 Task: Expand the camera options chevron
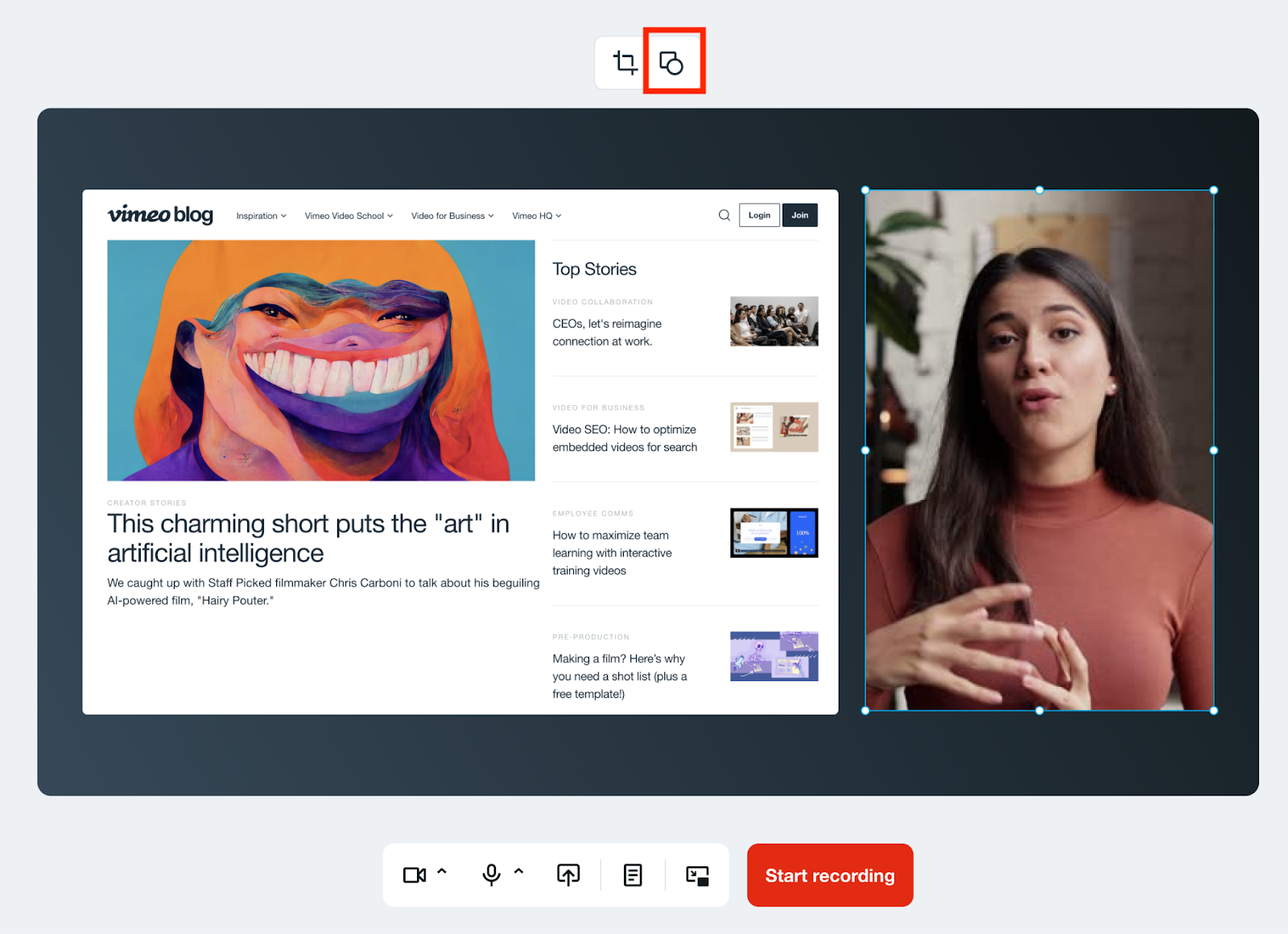tap(442, 871)
